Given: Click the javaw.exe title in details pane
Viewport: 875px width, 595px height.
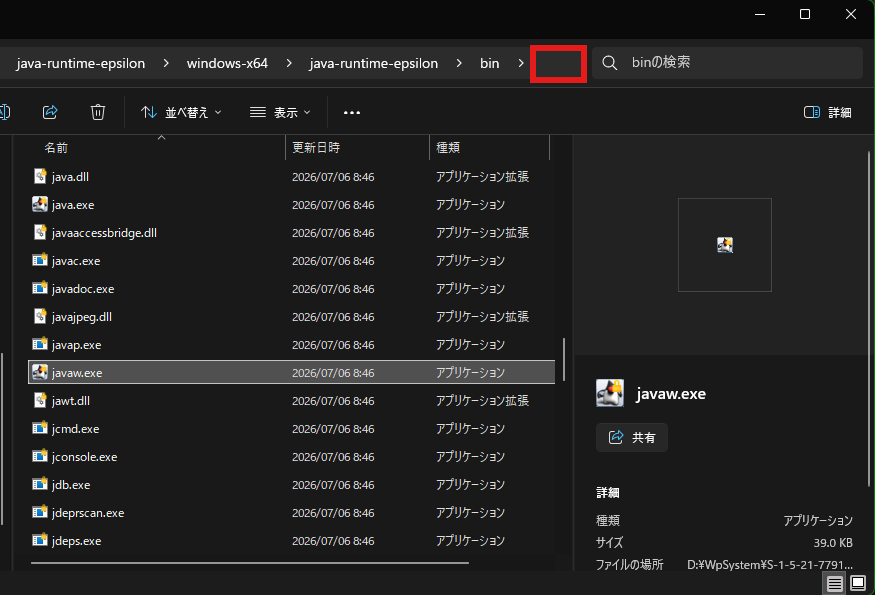Looking at the screenshot, I should tap(671, 394).
